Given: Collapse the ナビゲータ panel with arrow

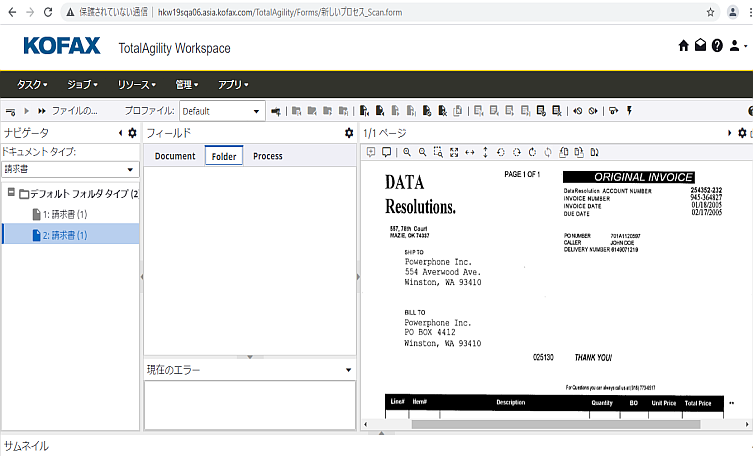Looking at the screenshot, I should tap(121, 133).
